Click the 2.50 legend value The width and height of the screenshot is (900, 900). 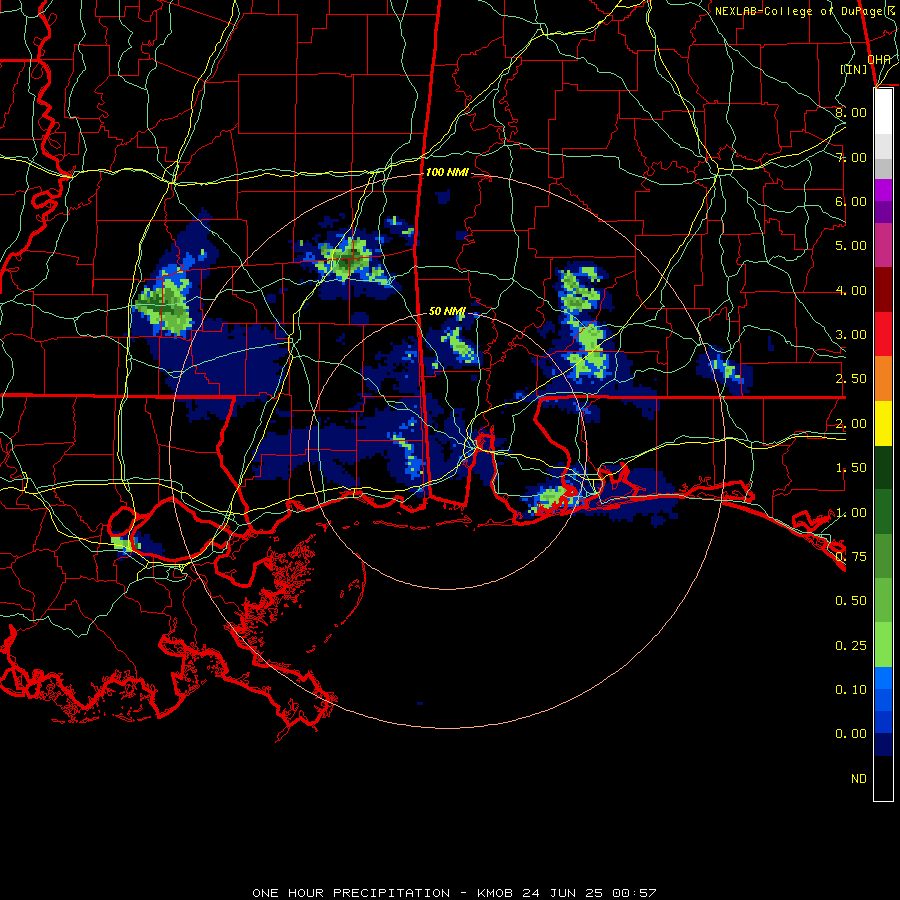(x=851, y=379)
